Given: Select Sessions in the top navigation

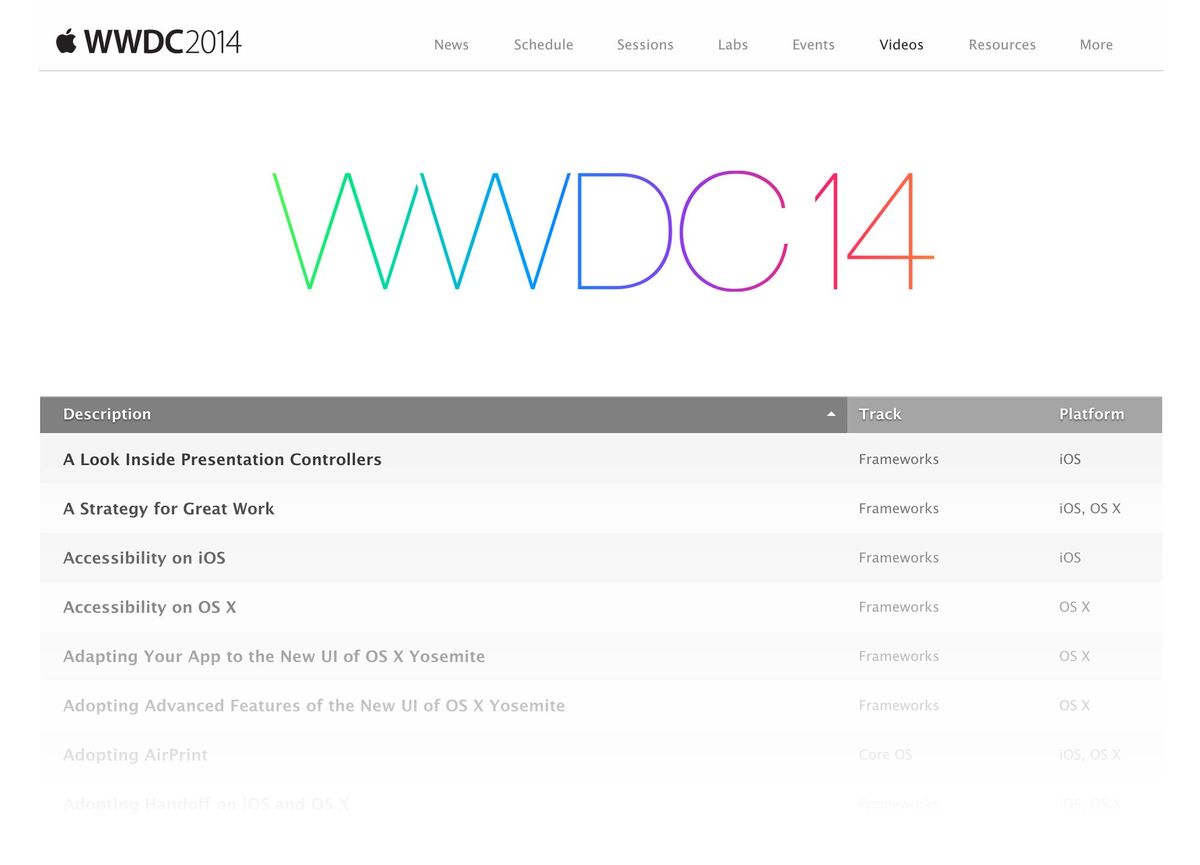Looking at the screenshot, I should click(x=645, y=45).
